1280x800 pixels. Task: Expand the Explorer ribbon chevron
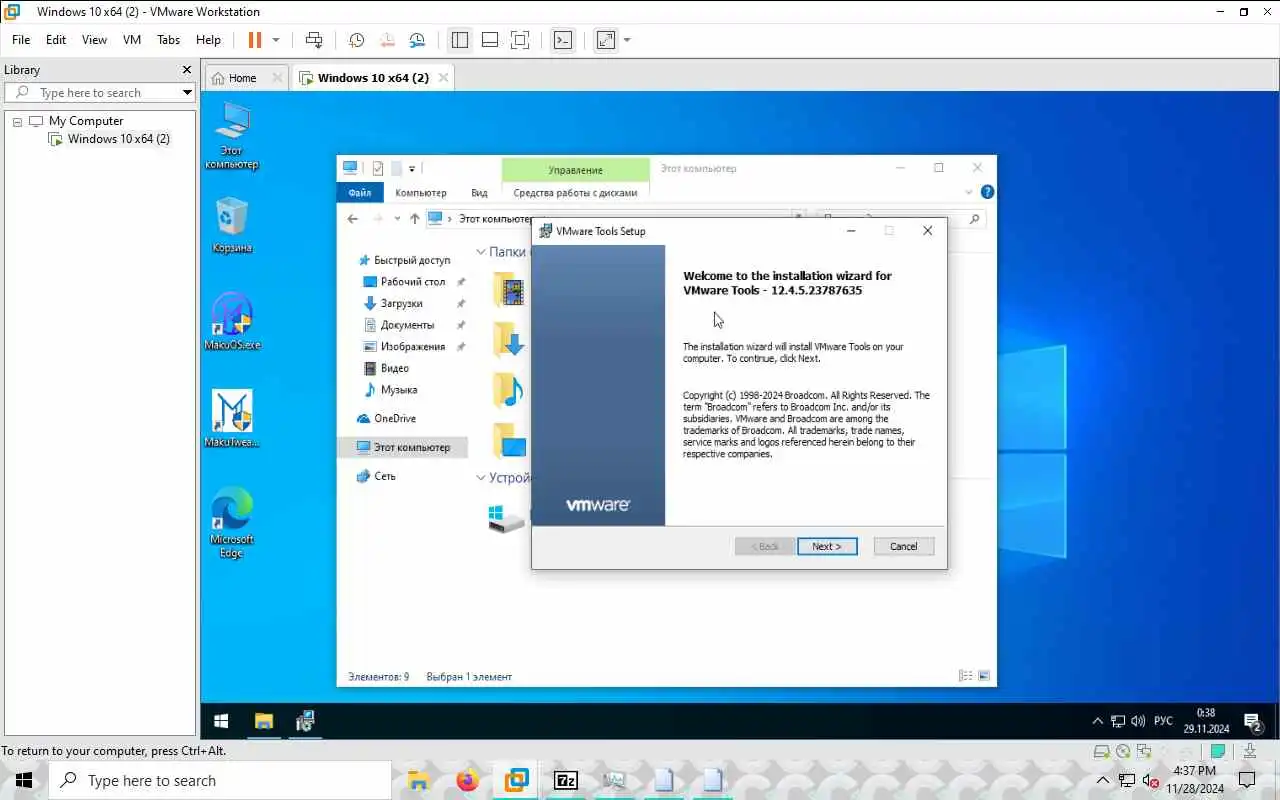(969, 192)
